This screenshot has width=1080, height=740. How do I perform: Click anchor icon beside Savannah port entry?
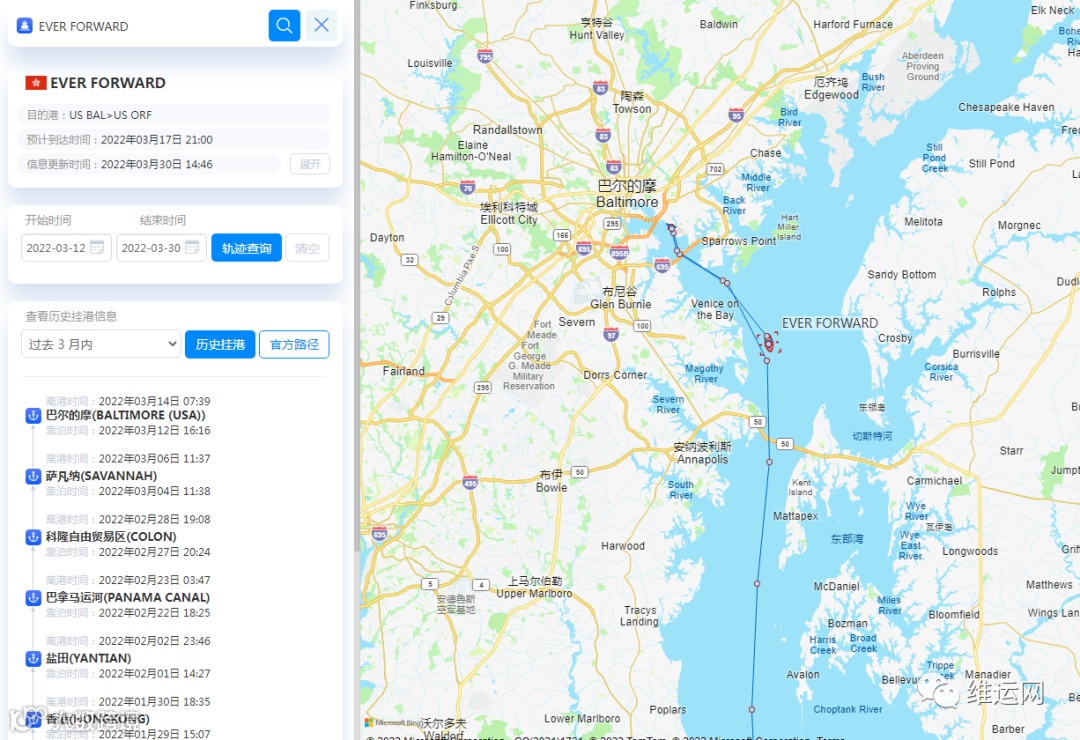click(33, 476)
